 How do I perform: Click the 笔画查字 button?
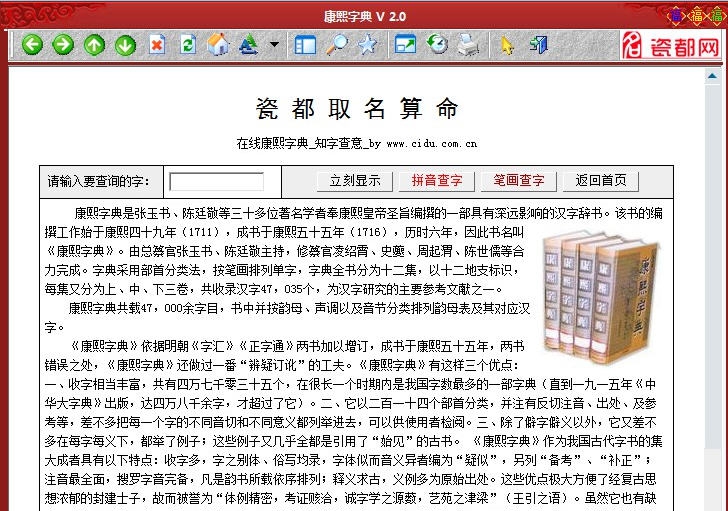(519, 181)
